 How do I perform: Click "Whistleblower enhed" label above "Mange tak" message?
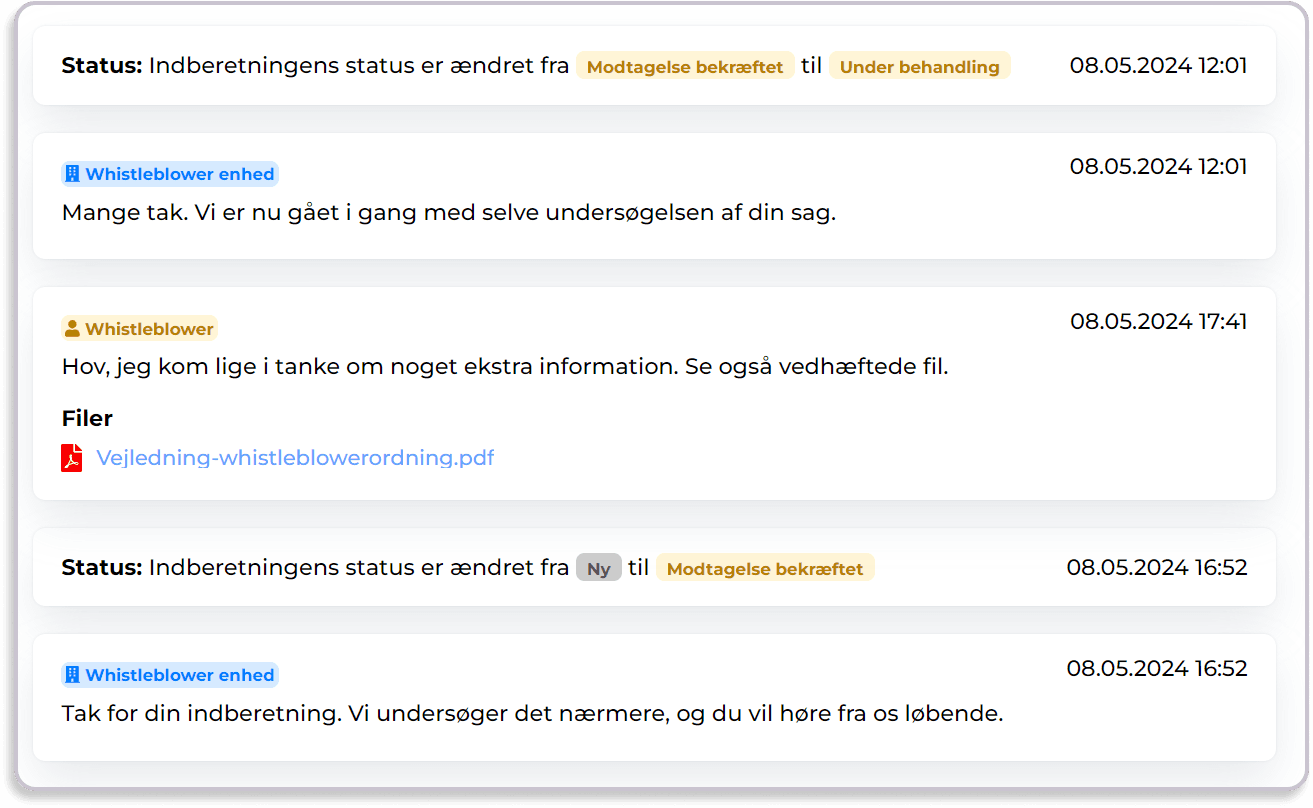179,174
